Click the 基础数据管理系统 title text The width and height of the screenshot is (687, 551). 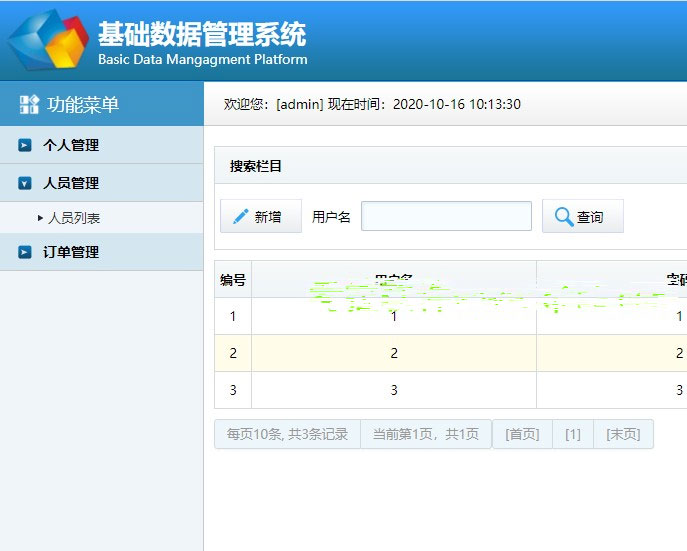202,35
